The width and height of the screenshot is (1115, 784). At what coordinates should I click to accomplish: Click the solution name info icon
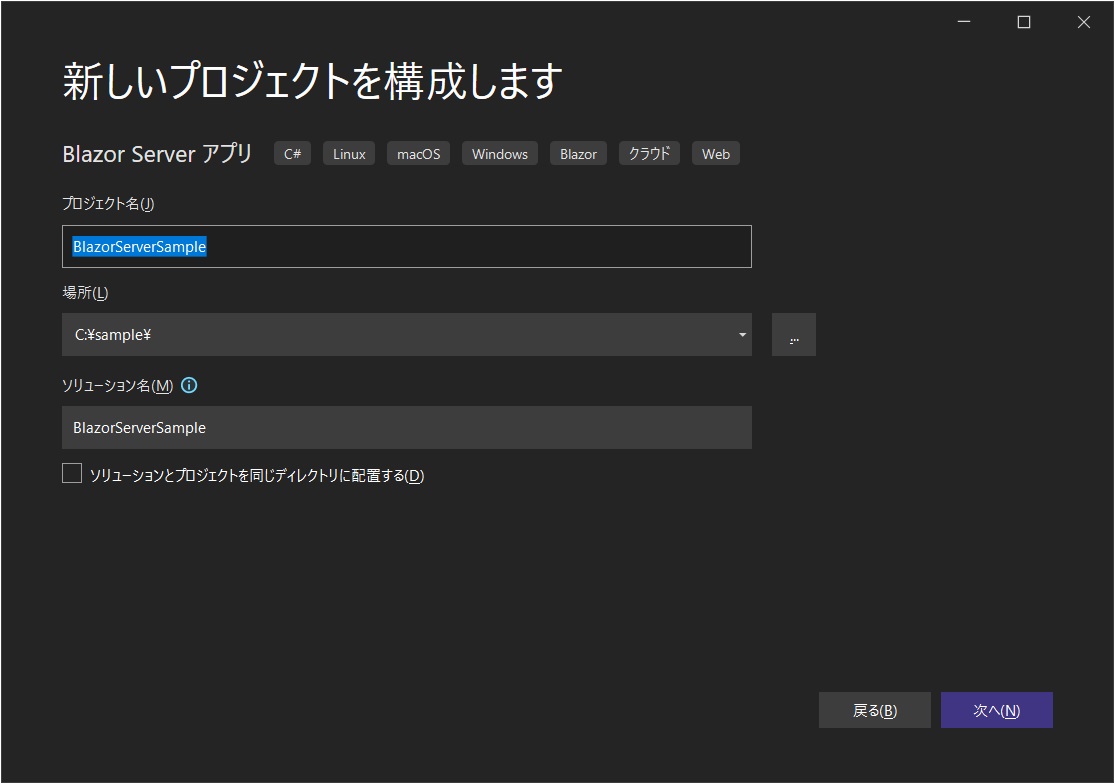click(189, 385)
